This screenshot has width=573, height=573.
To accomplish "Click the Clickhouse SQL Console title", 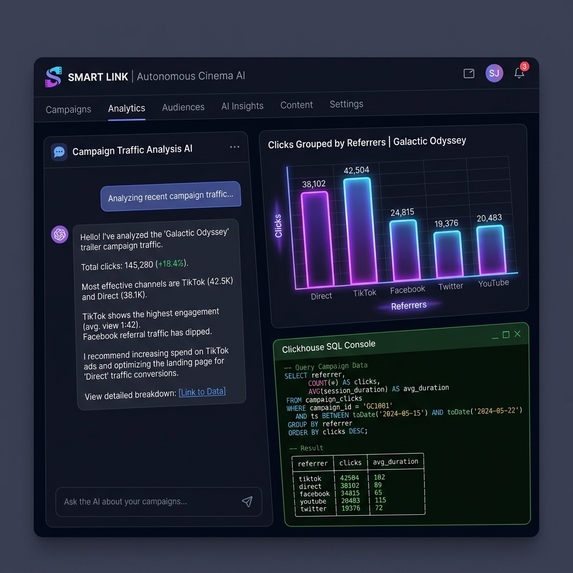I will tap(329, 346).
